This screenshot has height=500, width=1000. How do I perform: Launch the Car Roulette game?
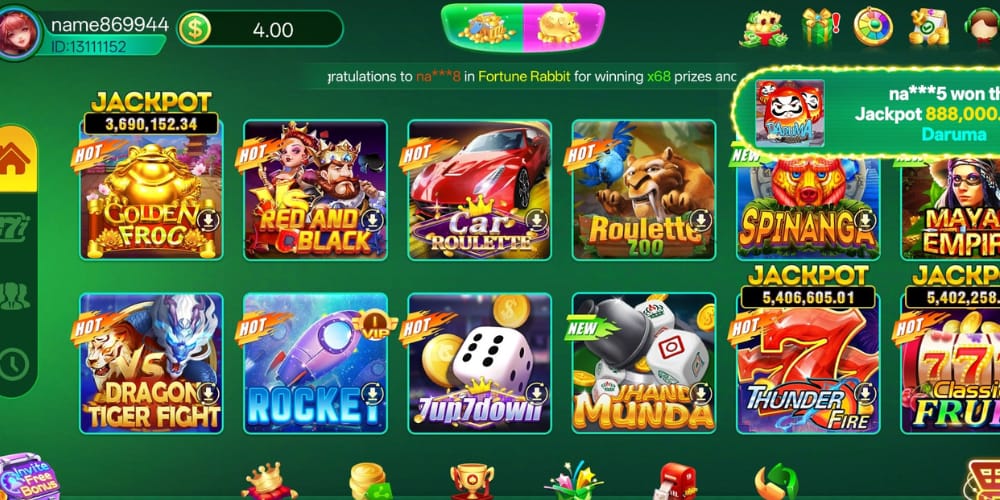[480, 189]
